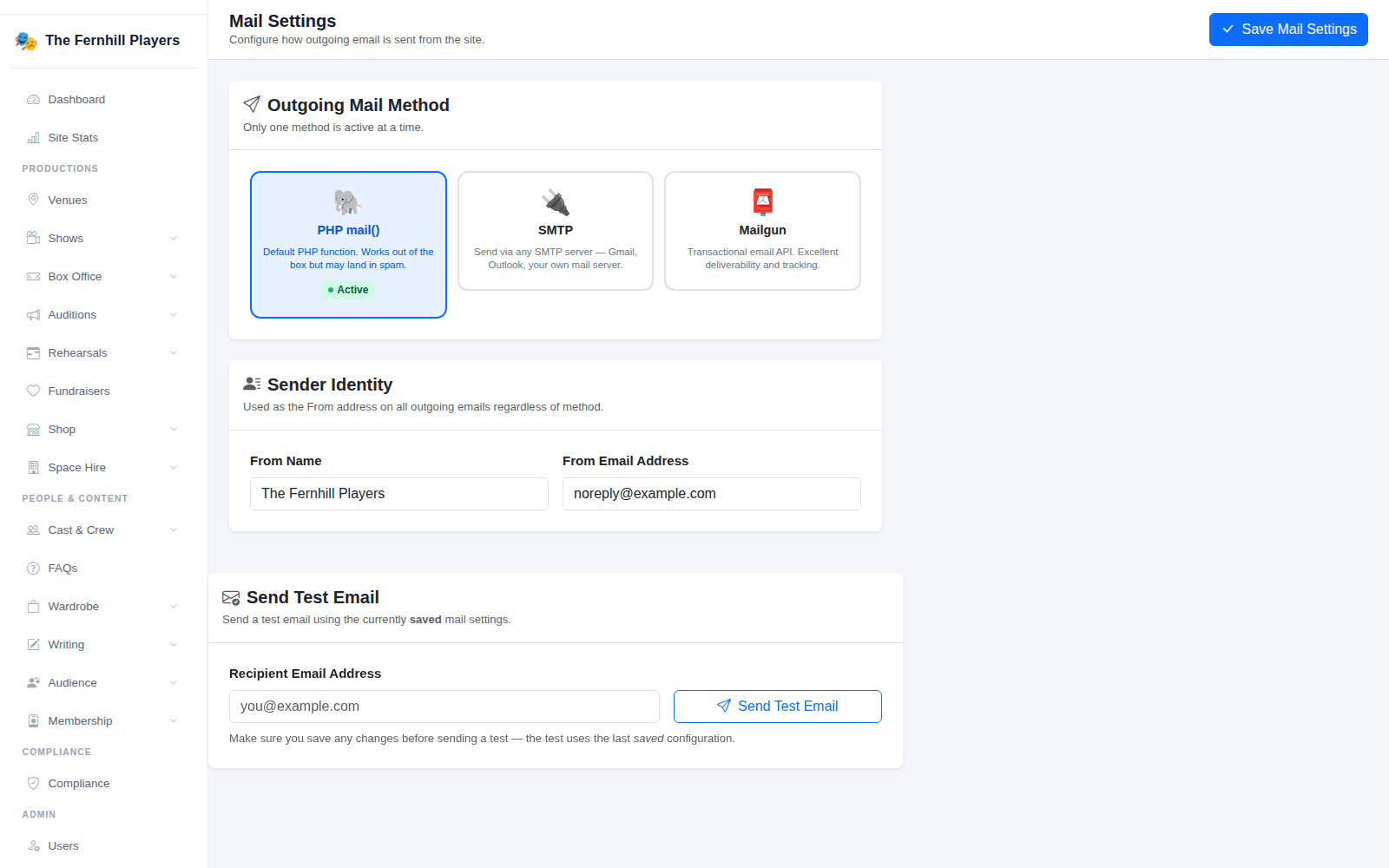Click the Auditions megaphone icon

(33, 315)
